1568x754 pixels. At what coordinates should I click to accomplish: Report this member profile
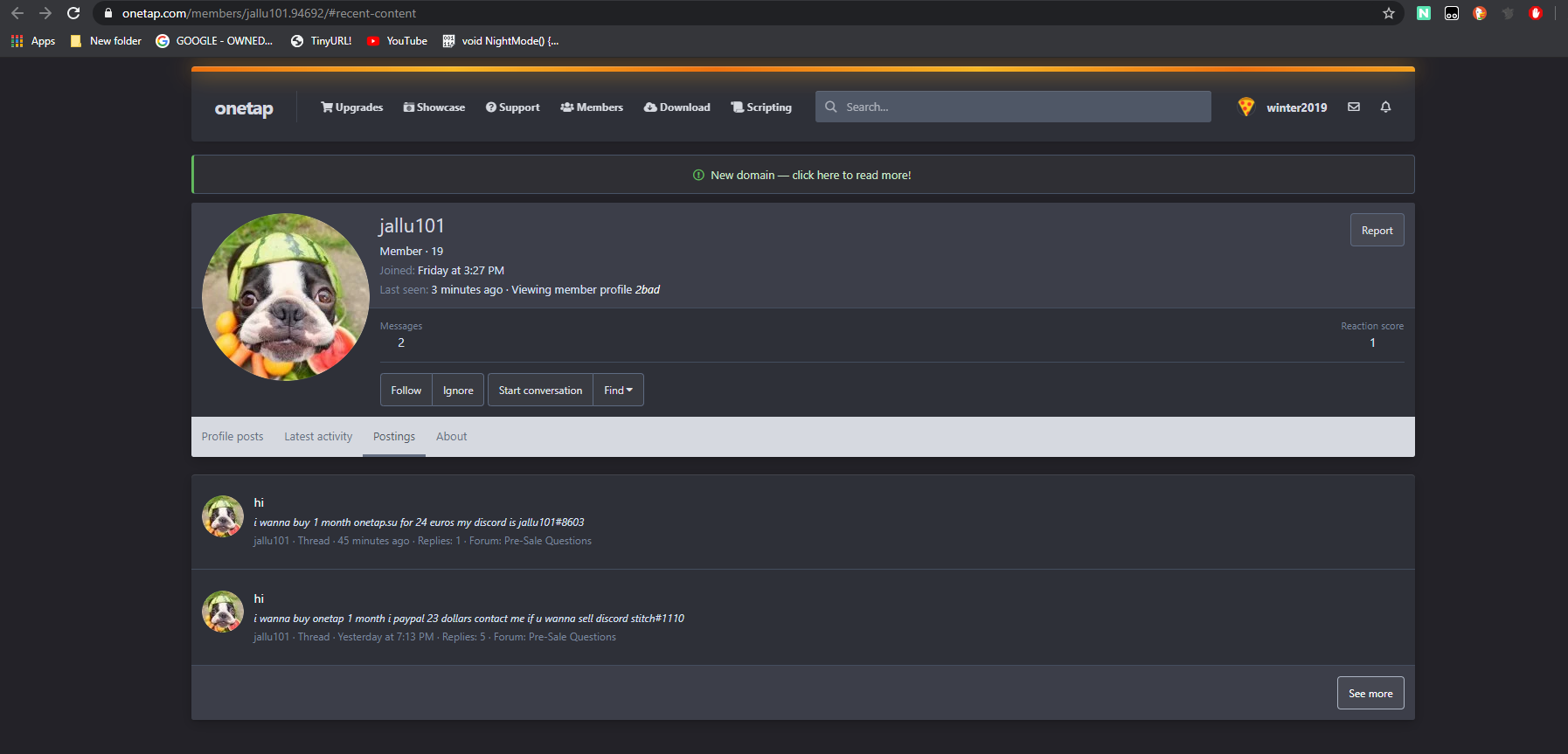tap(1377, 230)
